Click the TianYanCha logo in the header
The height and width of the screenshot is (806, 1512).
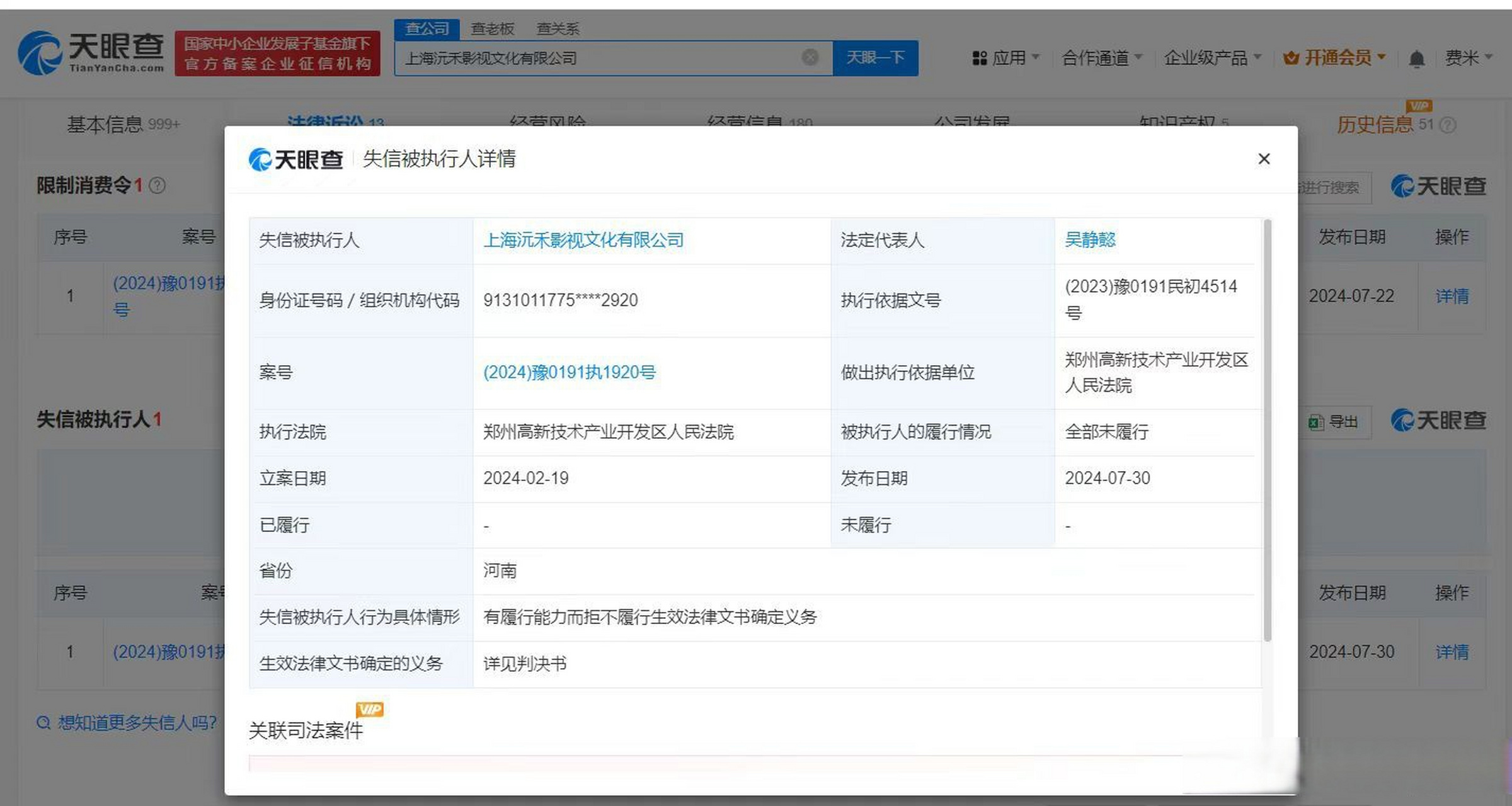tap(91, 53)
